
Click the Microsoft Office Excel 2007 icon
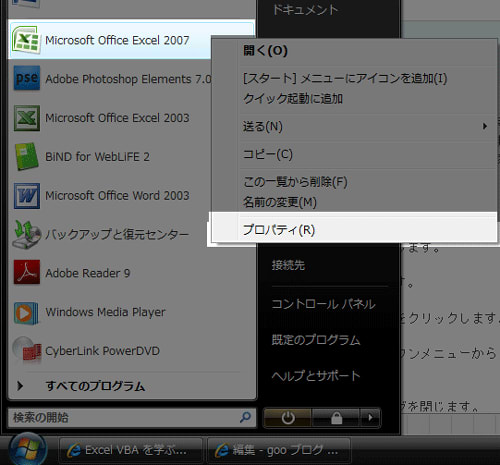click(x=26, y=40)
